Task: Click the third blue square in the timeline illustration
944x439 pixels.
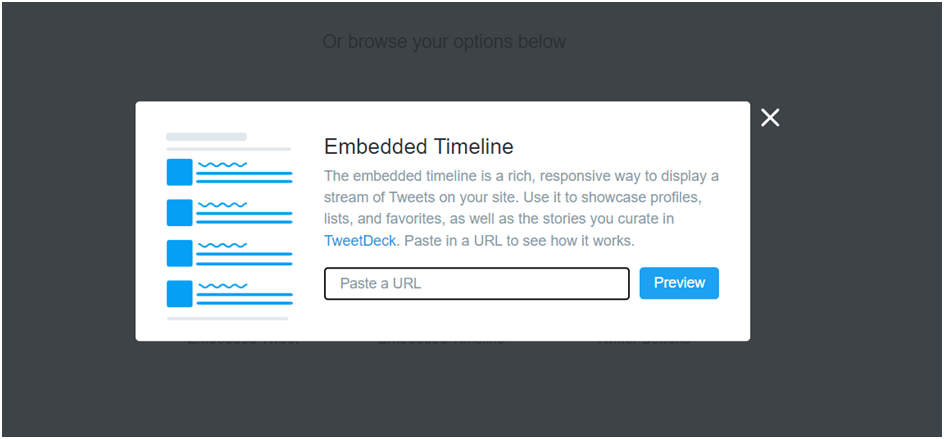Action: pos(179,253)
